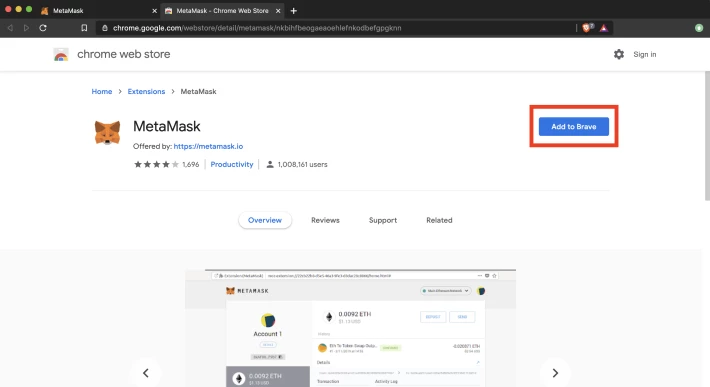
Task: Click the 1,008,161 users text
Action: click(x=302, y=164)
